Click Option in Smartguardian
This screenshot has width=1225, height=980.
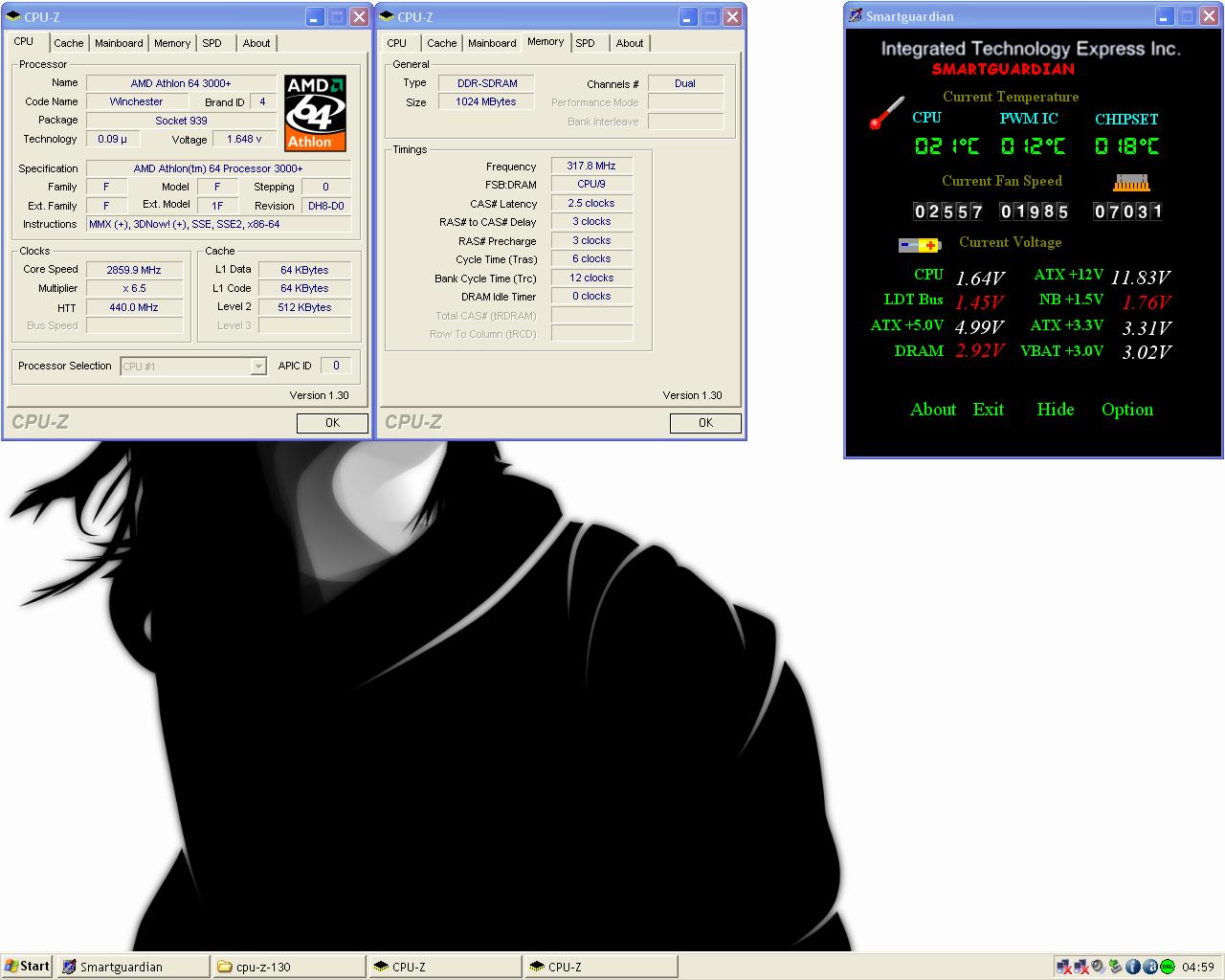click(x=1126, y=410)
